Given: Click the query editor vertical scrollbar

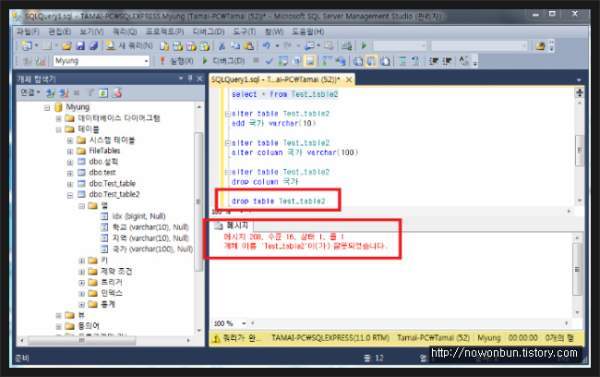Looking at the screenshot, I should click(579, 150).
